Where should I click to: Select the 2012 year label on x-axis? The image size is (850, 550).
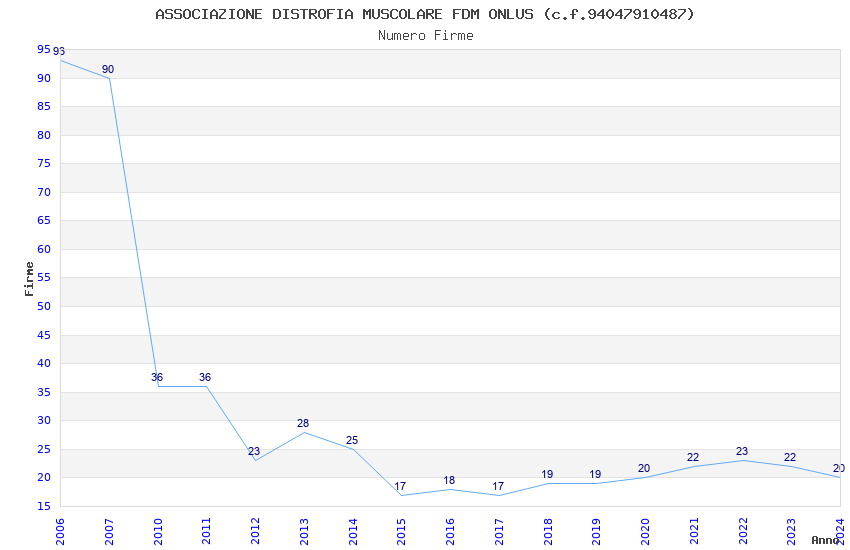pos(255,531)
